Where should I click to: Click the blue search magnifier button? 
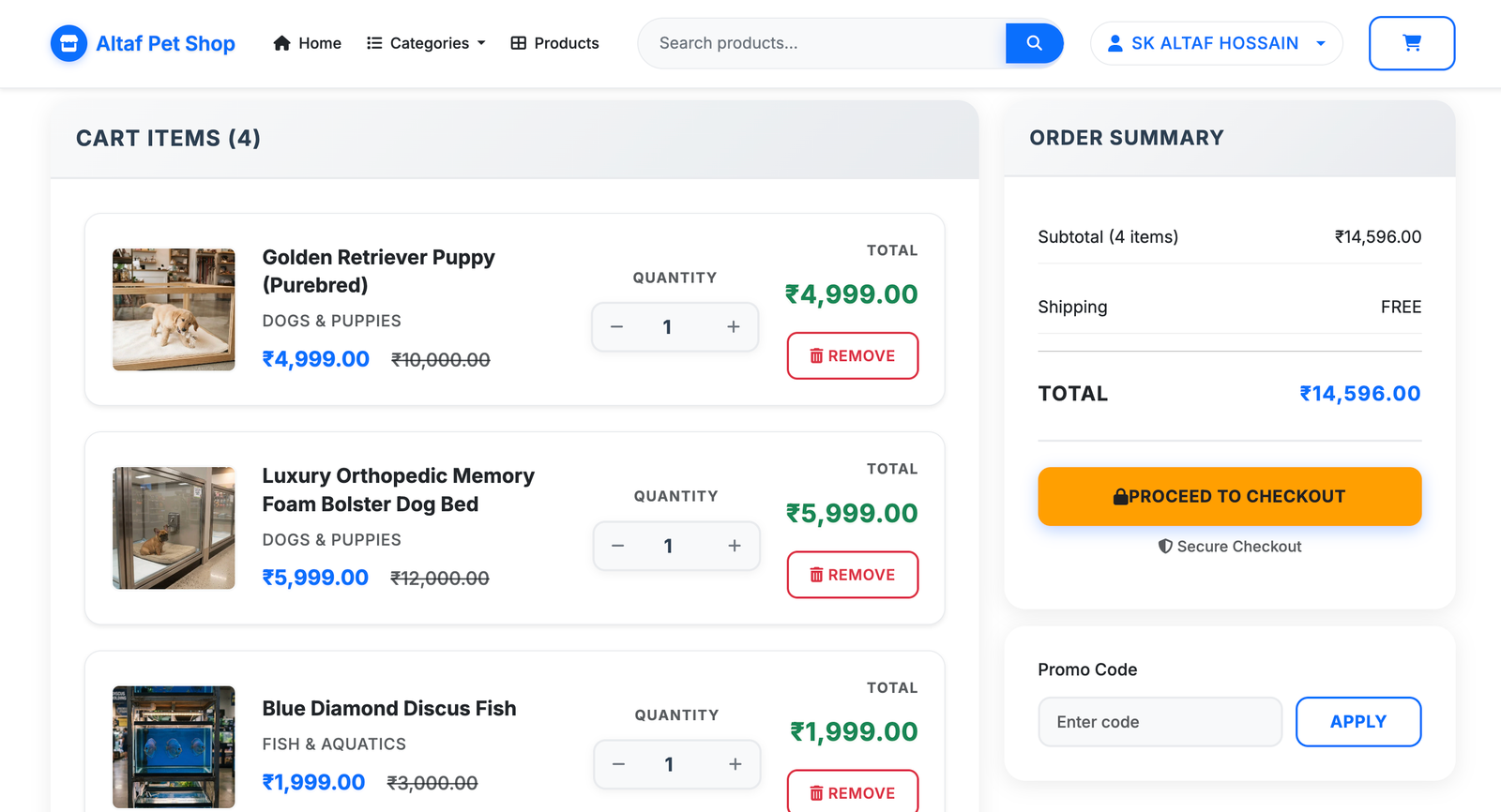1034,43
